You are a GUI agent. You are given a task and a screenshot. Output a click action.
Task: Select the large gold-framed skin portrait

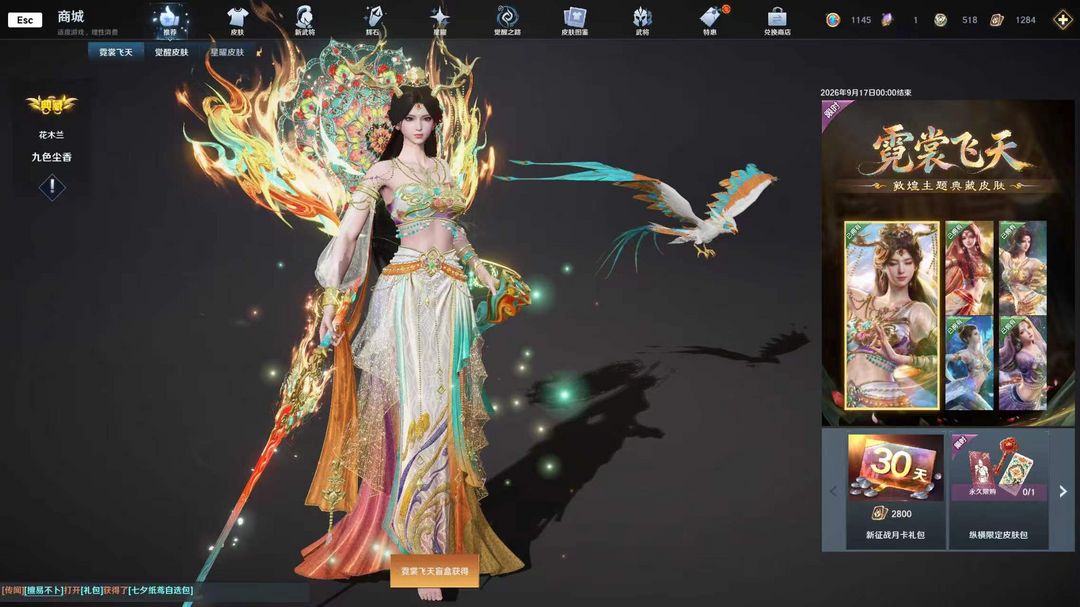click(x=891, y=316)
